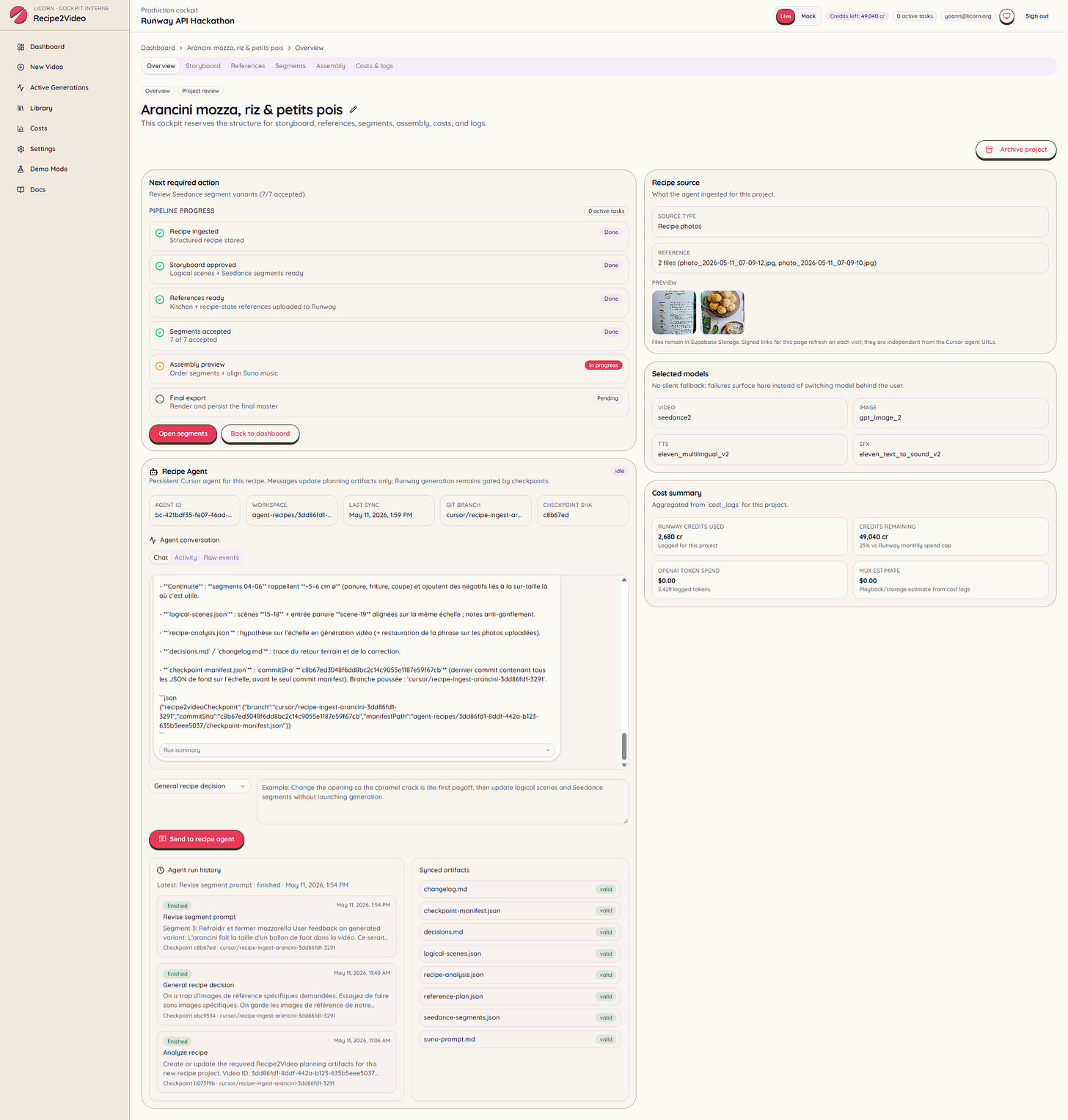Click the pencil icon to rename the project
The height and width of the screenshot is (1120, 1068).
point(353,109)
